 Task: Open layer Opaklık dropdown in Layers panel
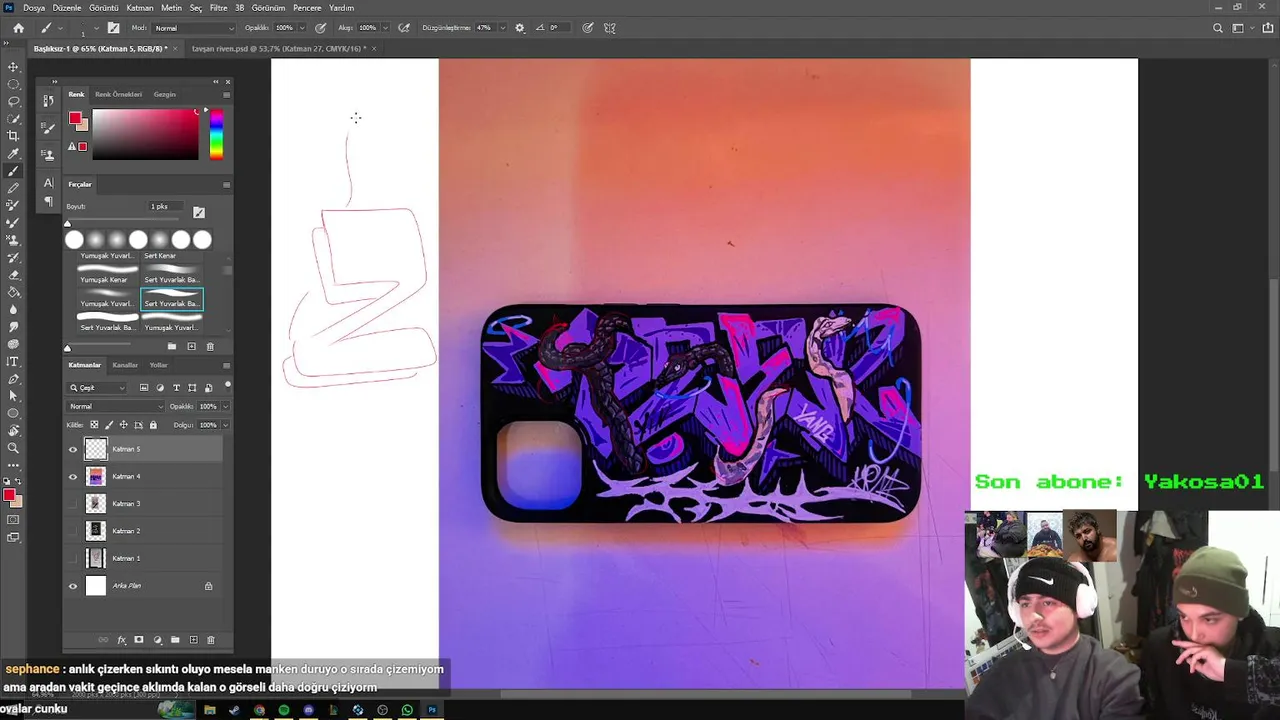point(225,407)
